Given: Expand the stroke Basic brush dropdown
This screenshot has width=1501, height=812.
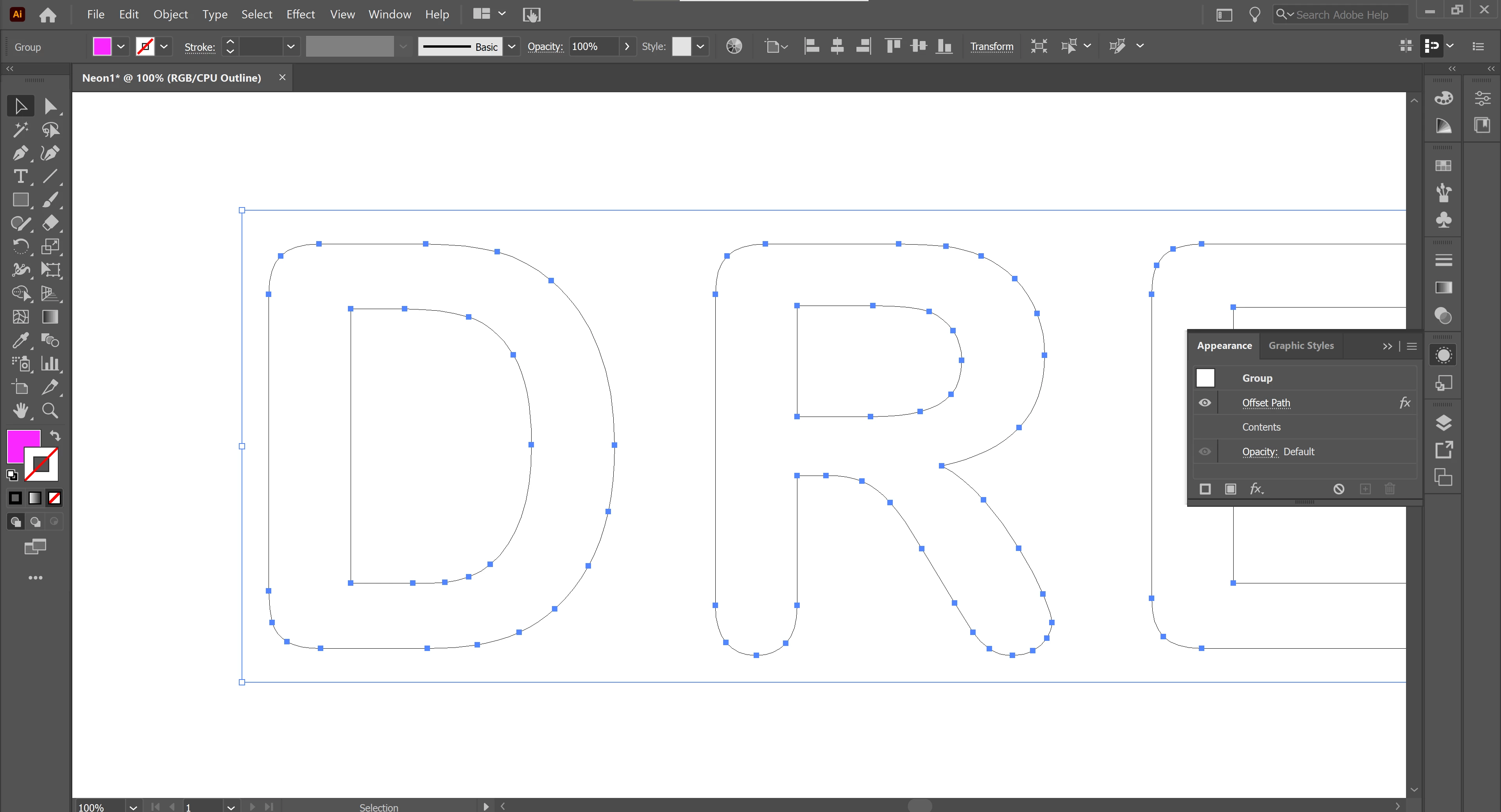Looking at the screenshot, I should click(512, 46).
